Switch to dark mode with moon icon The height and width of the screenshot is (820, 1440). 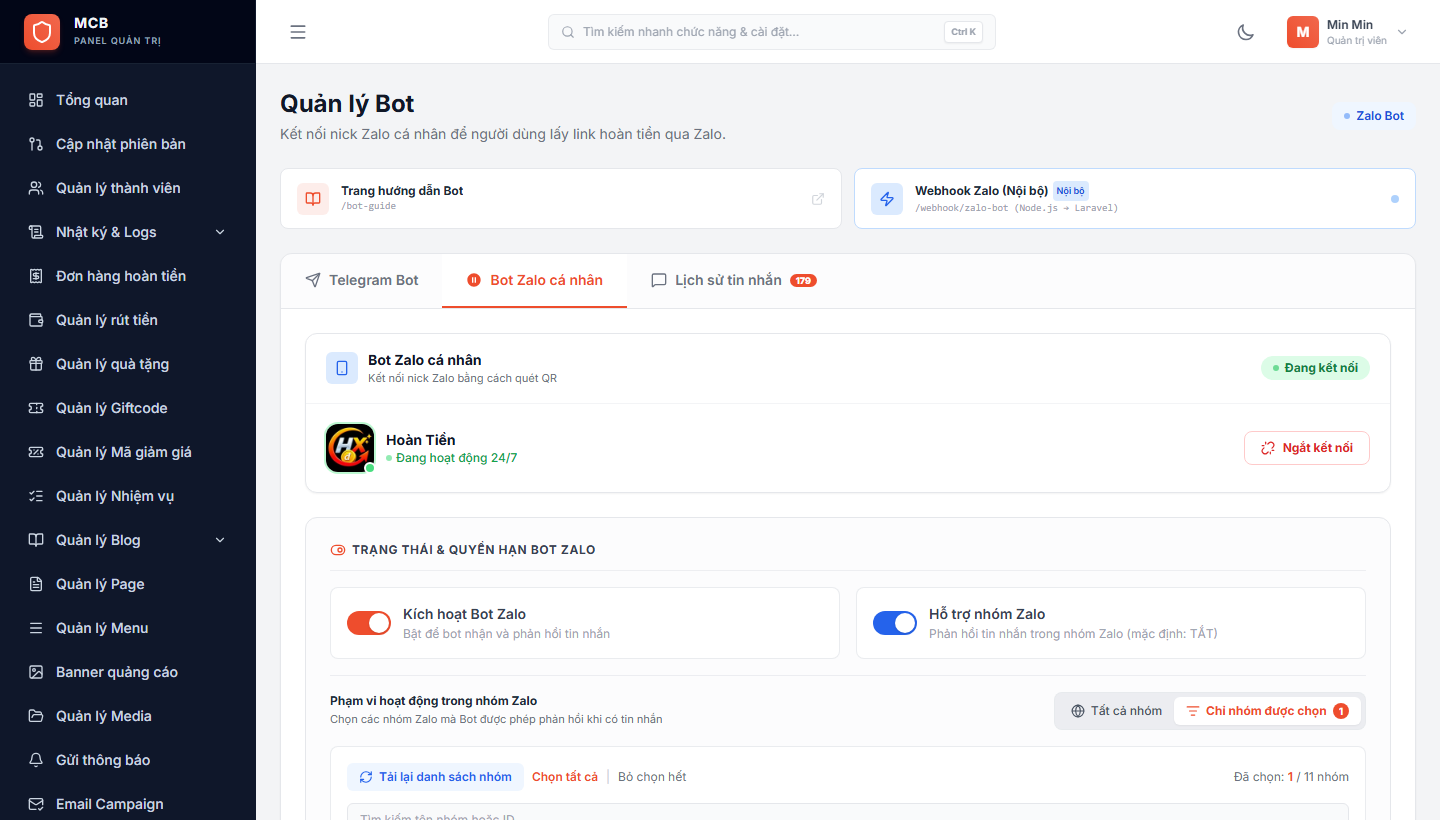(x=1246, y=32)
